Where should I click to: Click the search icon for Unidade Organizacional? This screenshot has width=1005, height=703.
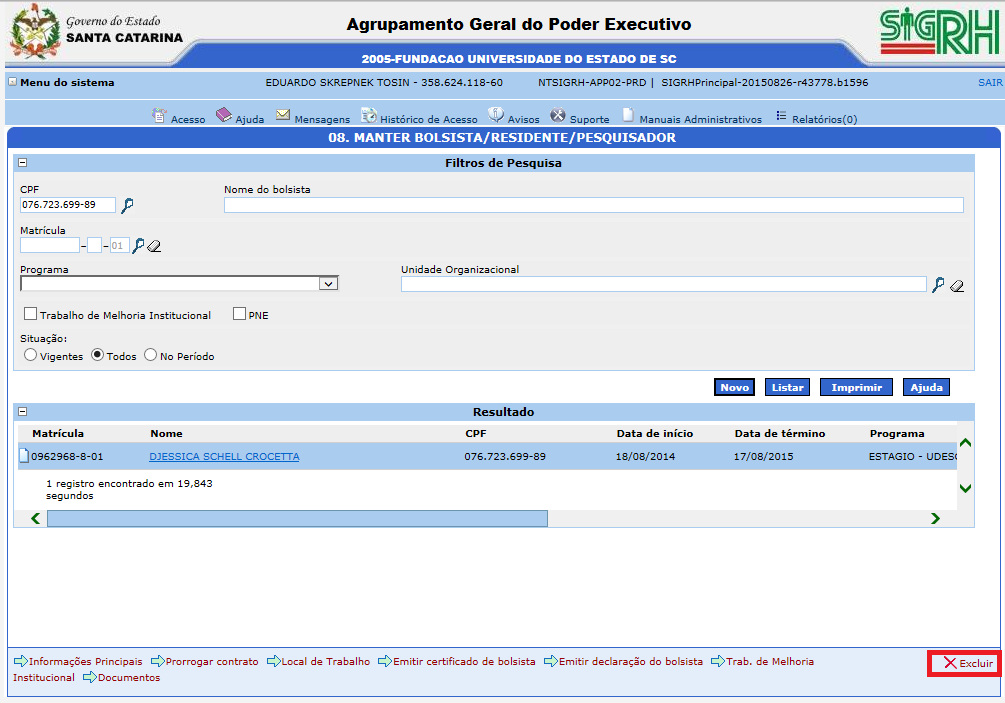pyautogui.click(x=937, y=285)
